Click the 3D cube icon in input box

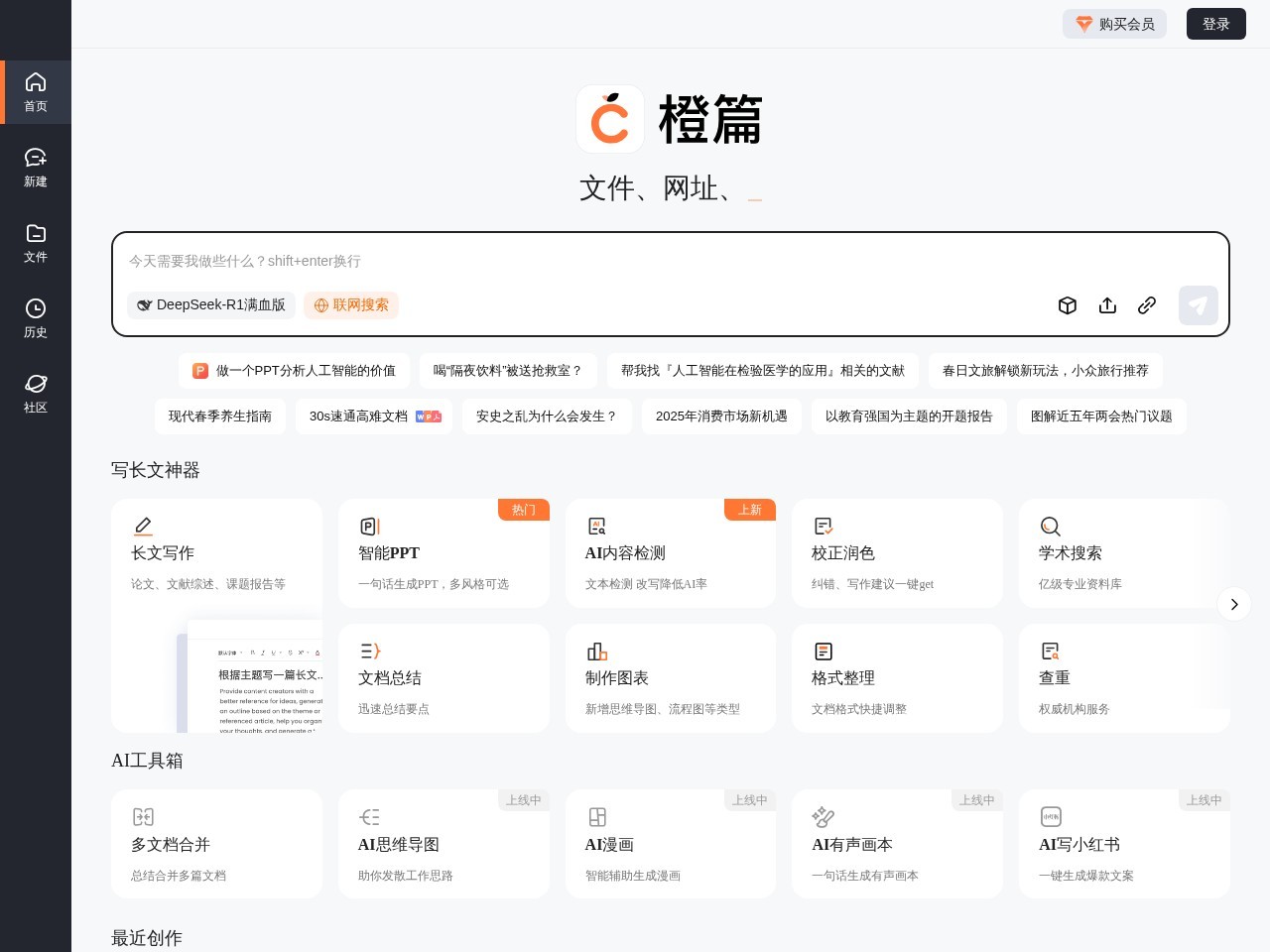coord(1068,305)
